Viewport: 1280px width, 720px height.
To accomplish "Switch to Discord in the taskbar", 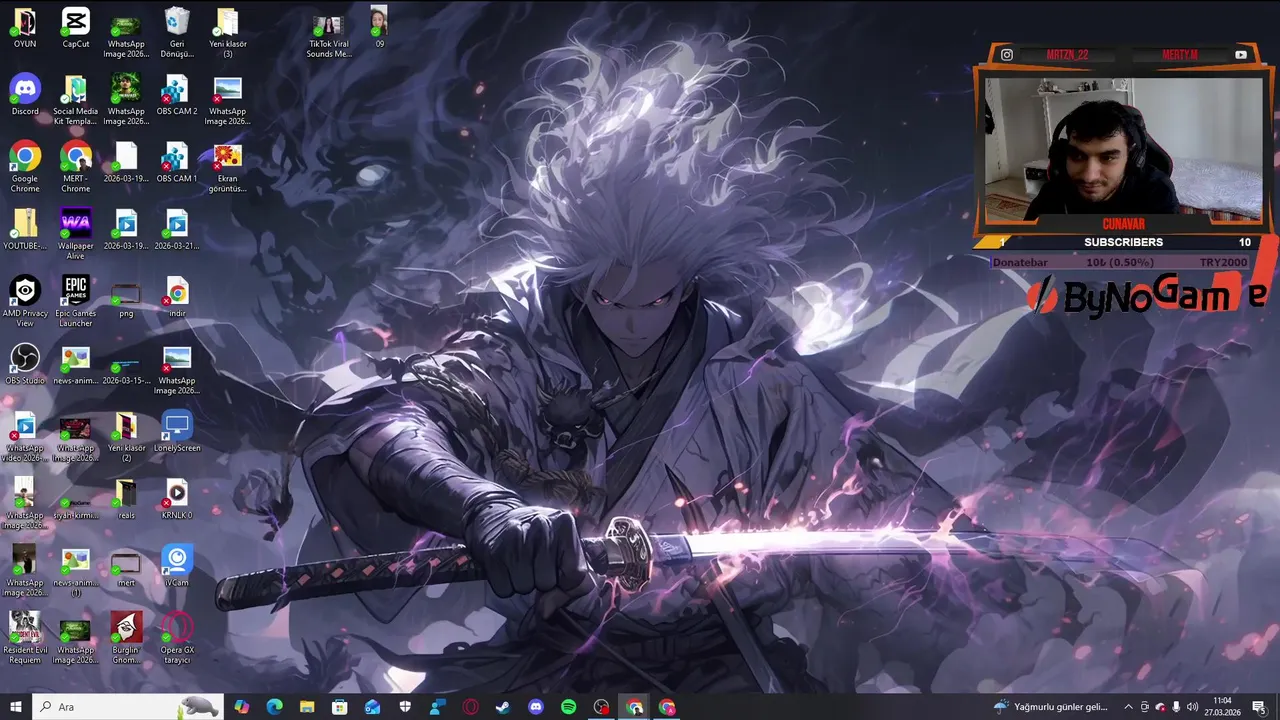I will click(x=536, y=707).
